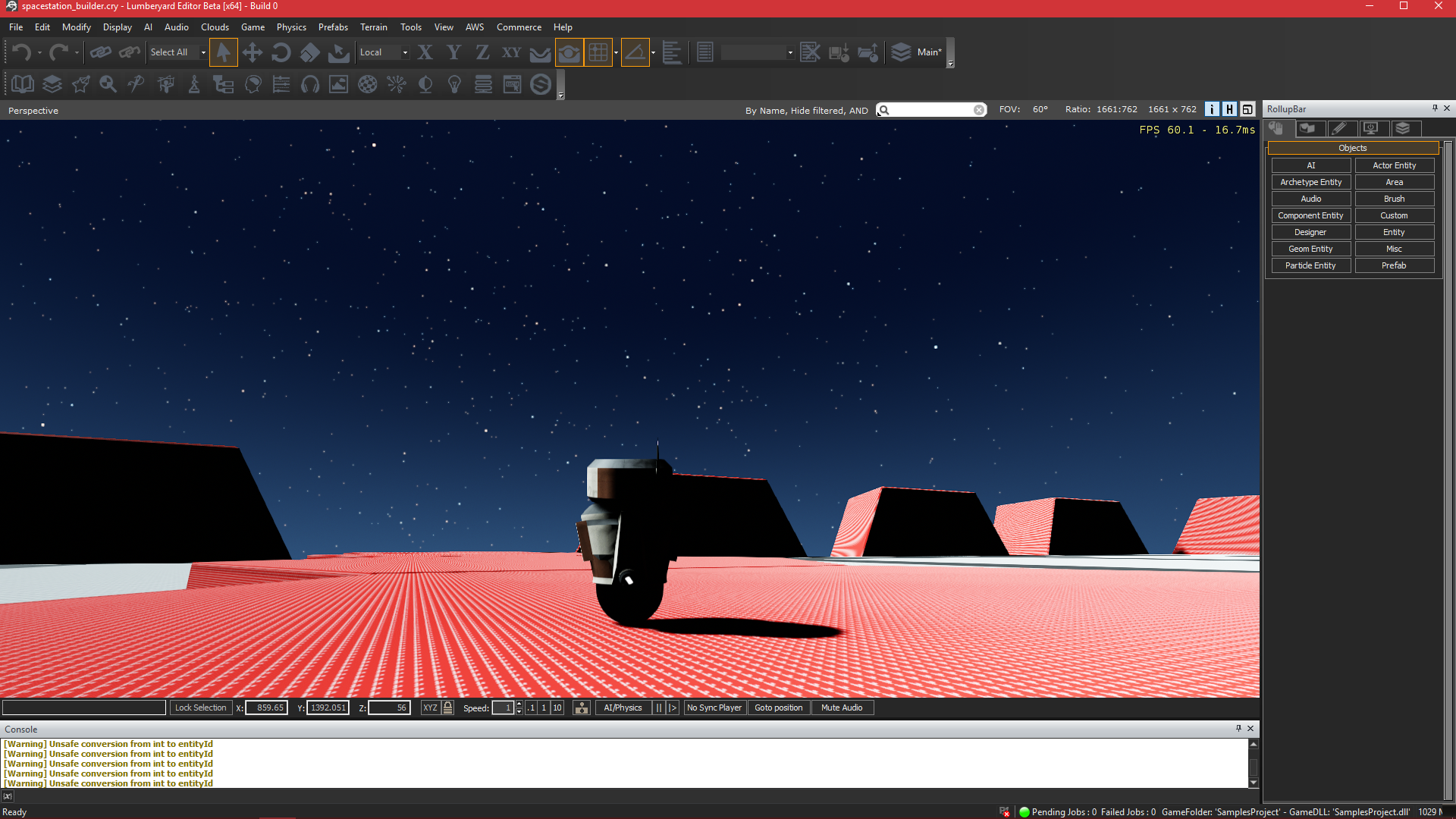Click the Link objects chain icon
Image resolution: width=1456 pixels, height=819 pixels.
tap(100, 52)
